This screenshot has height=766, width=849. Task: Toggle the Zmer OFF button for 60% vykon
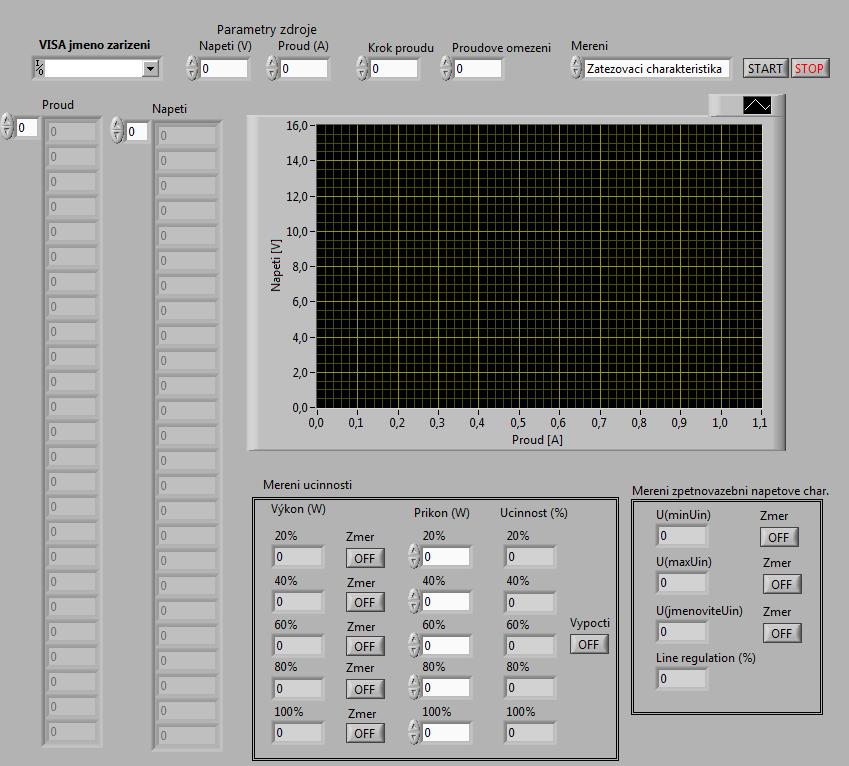(x=365, y=646)
